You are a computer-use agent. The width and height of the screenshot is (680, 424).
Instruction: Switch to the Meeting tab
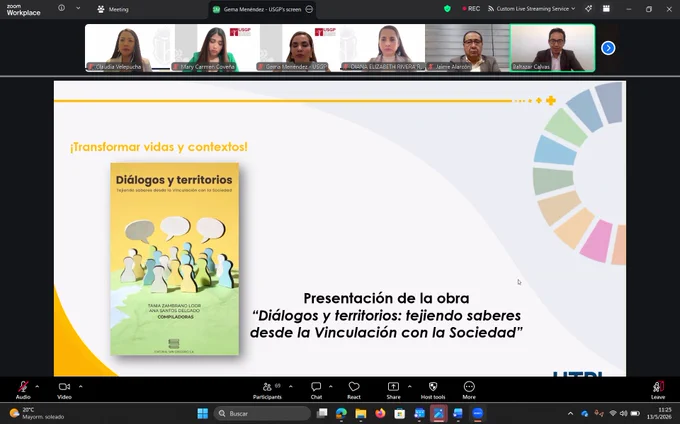tap(113, 9)
